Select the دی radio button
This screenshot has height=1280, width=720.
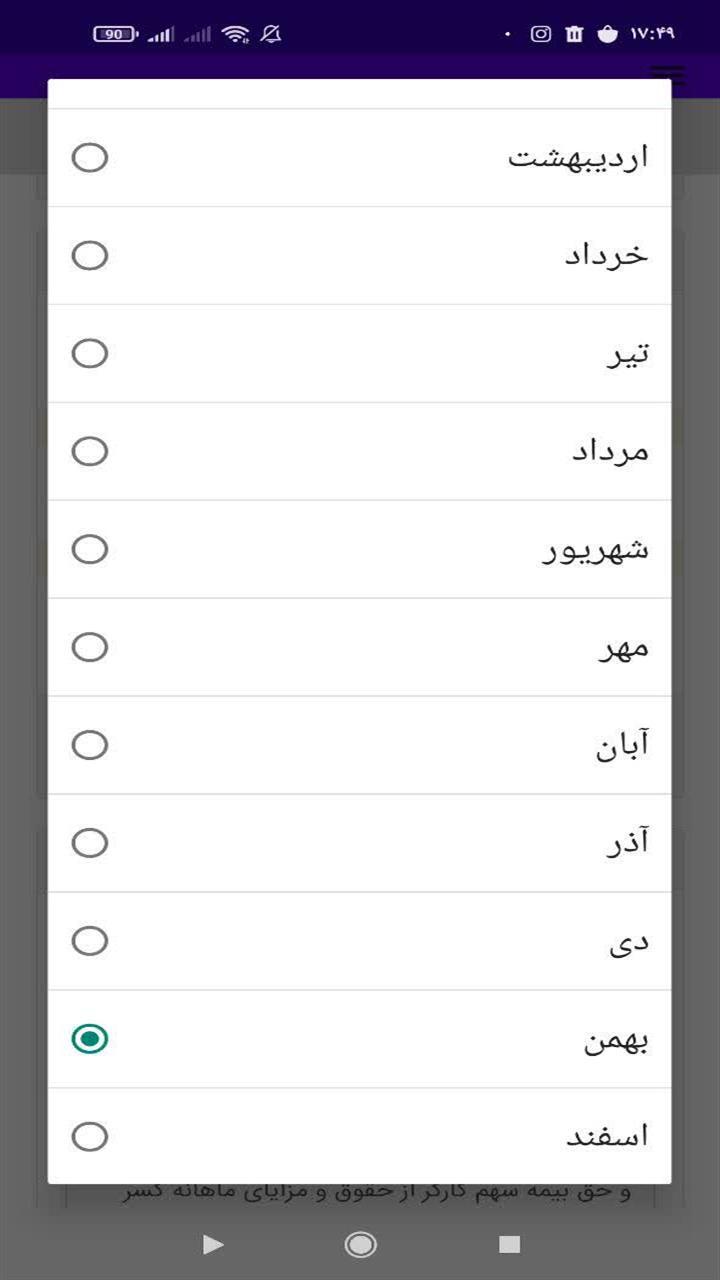[90, 942]
